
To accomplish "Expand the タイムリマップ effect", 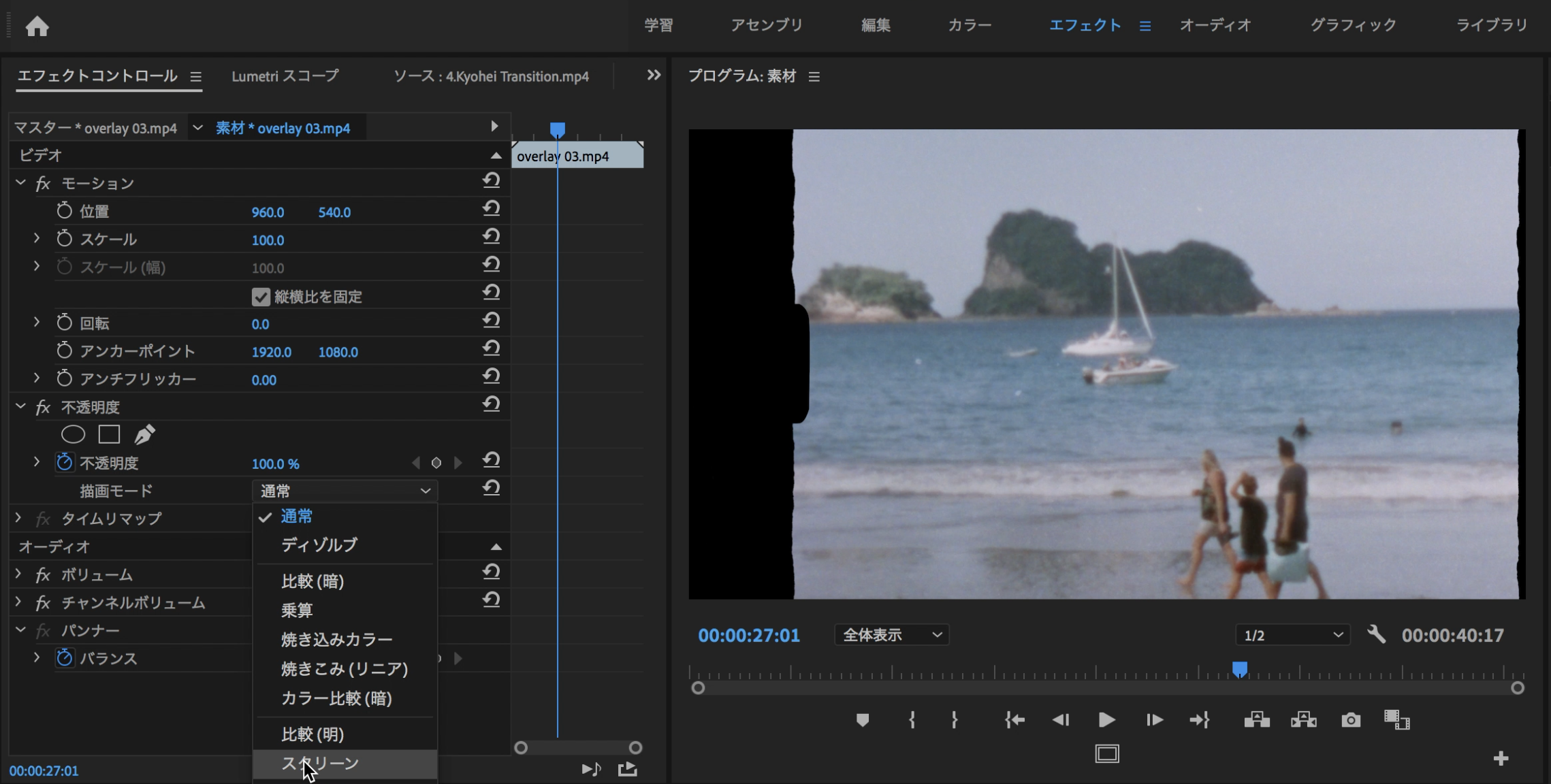I will [x=18, y=519].
